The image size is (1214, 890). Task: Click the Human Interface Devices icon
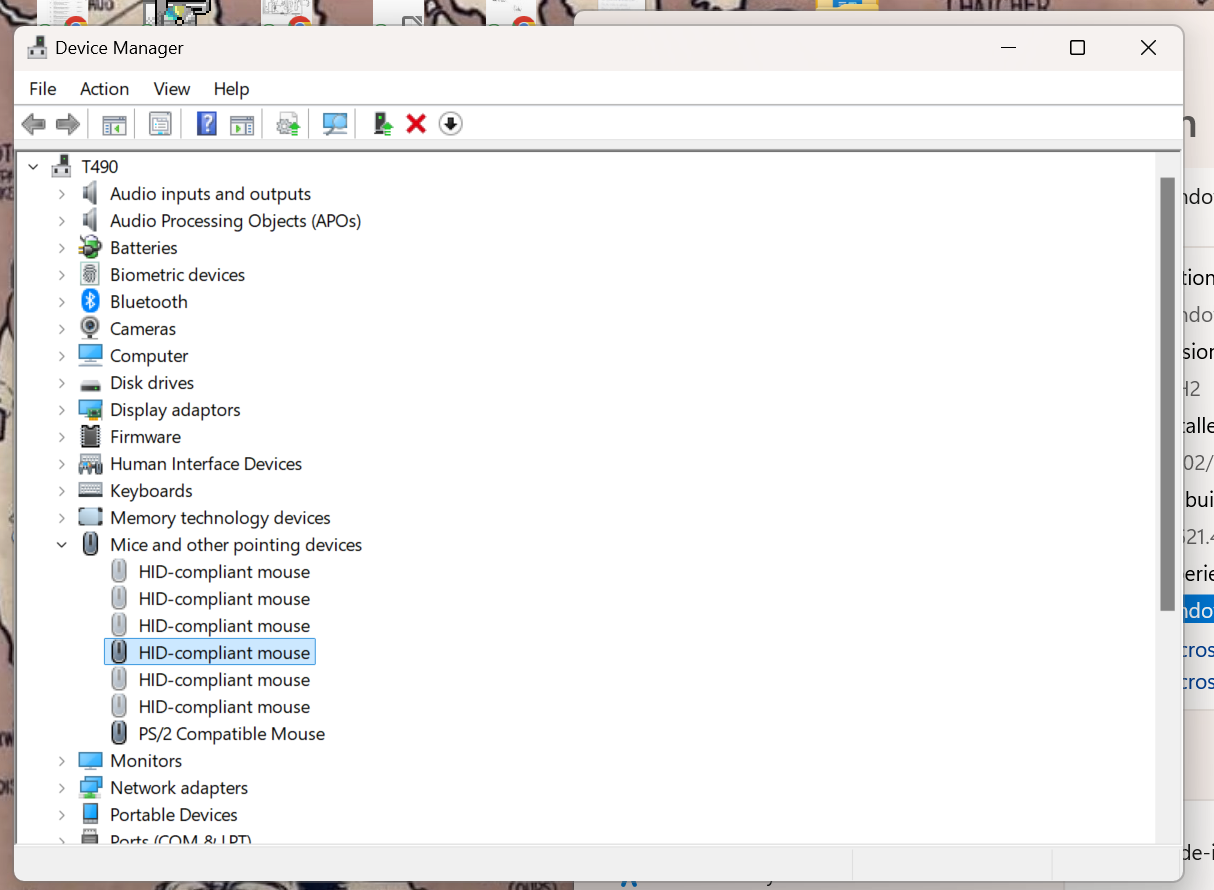(x=90, y=463)
